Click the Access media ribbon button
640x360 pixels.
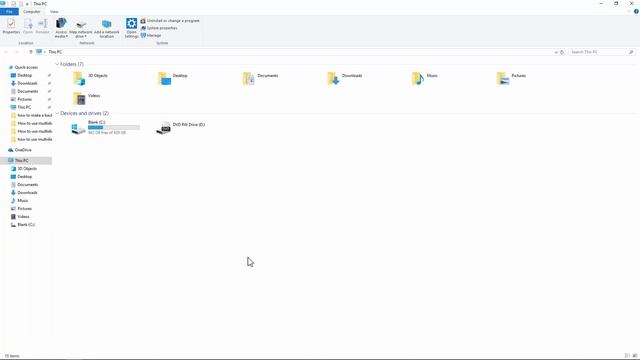click(61, 28)
